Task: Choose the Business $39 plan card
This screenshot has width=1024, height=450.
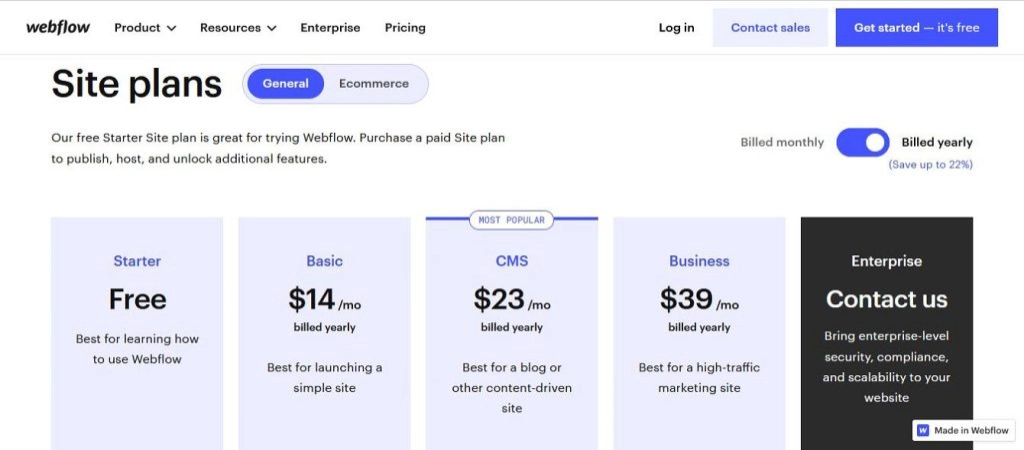Action: (699, 333)
